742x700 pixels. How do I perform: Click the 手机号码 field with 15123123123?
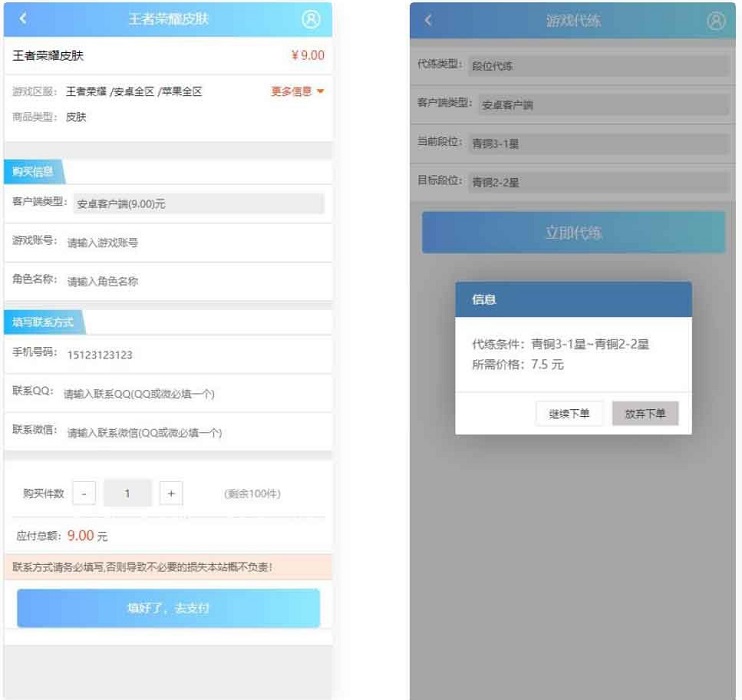click(x=195, y=354)
